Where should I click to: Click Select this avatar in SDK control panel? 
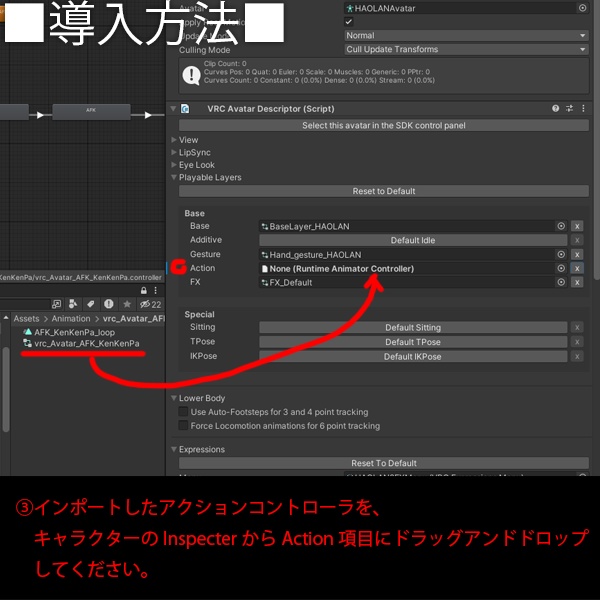click(383, 126)
